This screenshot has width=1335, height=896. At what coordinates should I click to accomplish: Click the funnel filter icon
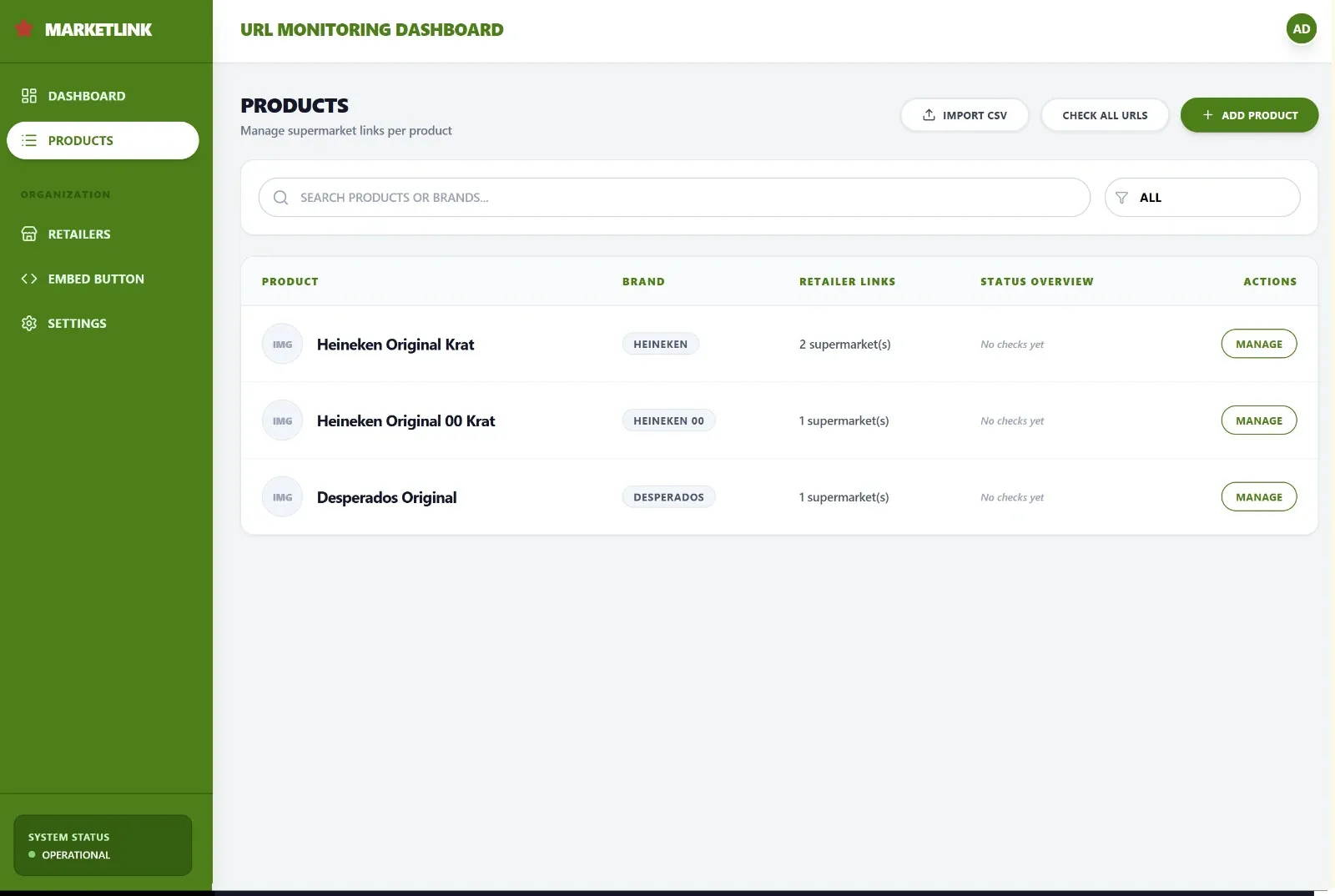[1121, 198]
